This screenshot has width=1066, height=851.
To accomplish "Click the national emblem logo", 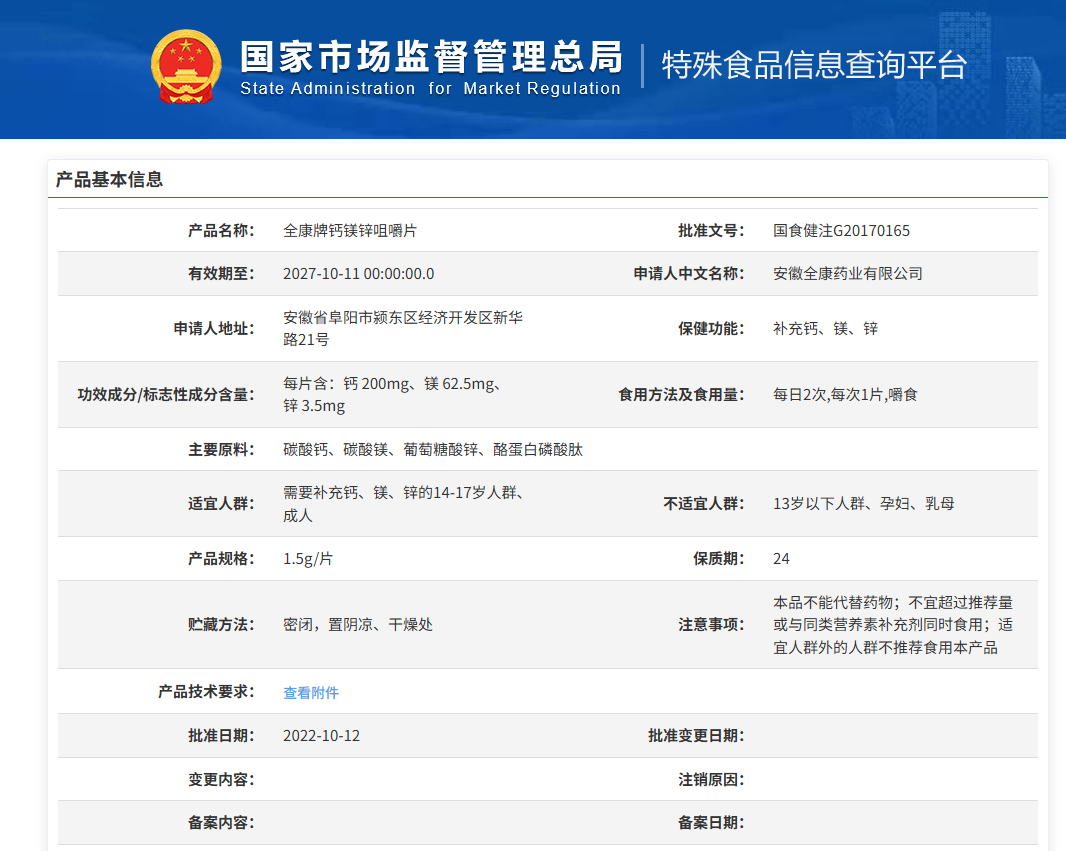I will click(186, 67).
